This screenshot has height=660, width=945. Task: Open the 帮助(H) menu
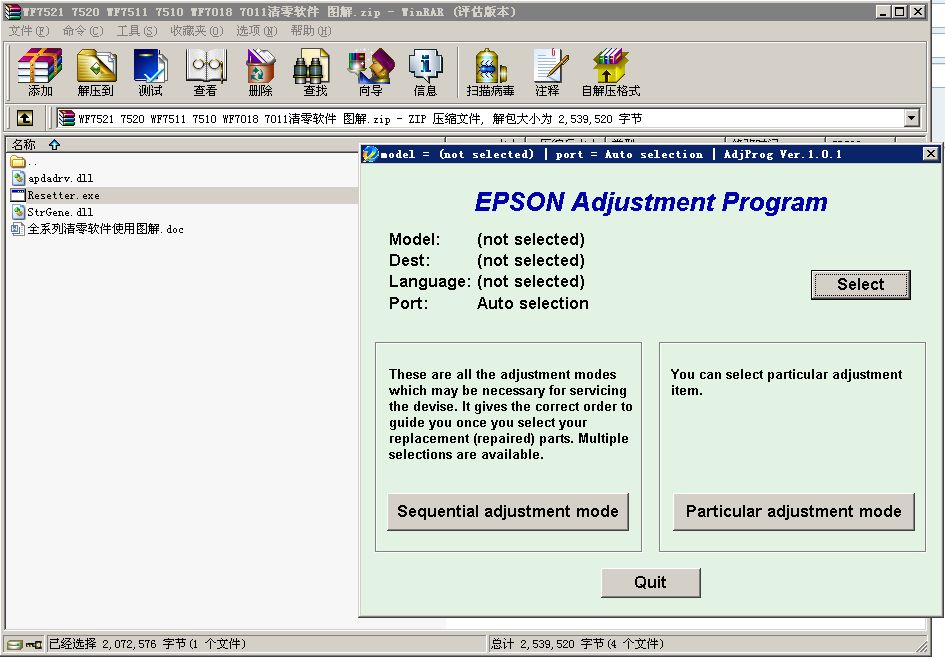(311, 31)
